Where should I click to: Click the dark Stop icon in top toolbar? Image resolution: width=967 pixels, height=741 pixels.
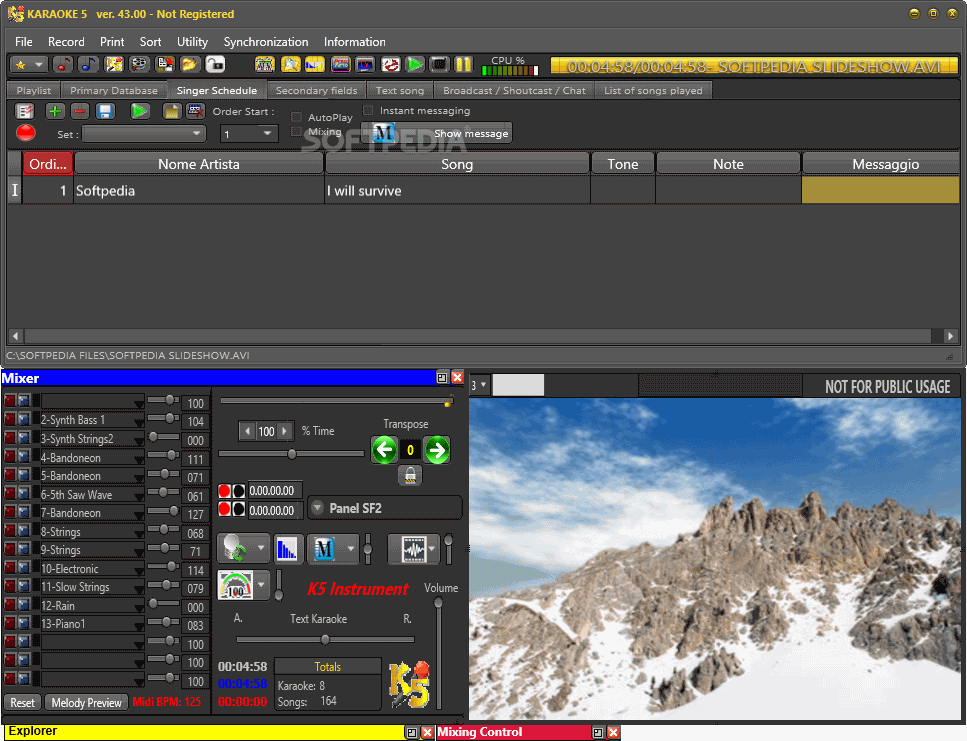point(439,64)
